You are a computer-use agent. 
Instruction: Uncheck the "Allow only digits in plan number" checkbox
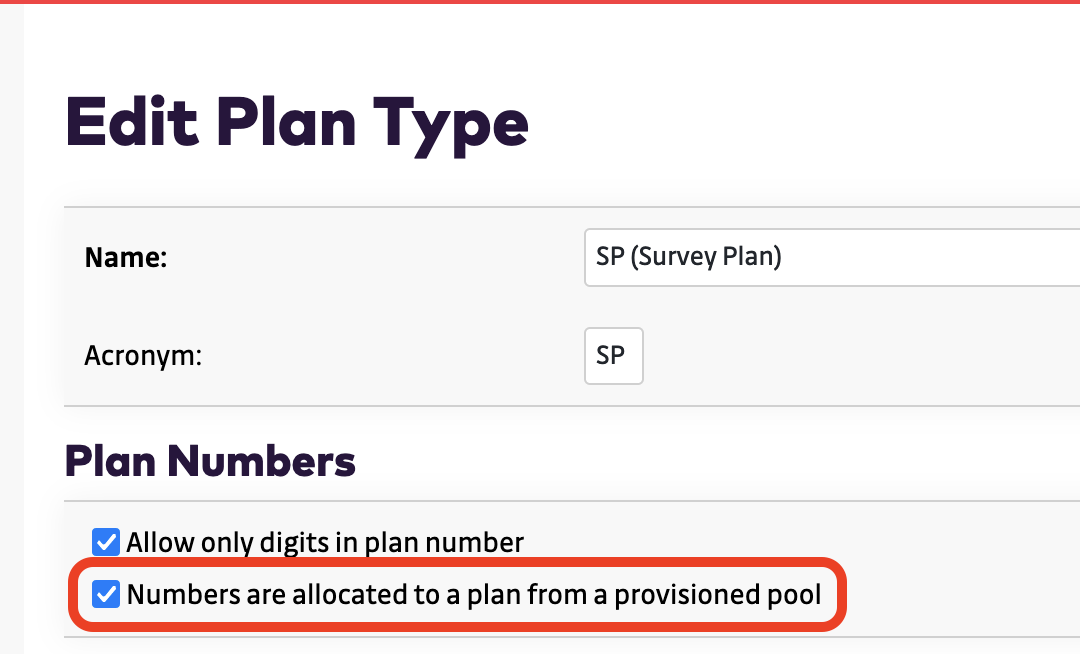tap(105, 542)
